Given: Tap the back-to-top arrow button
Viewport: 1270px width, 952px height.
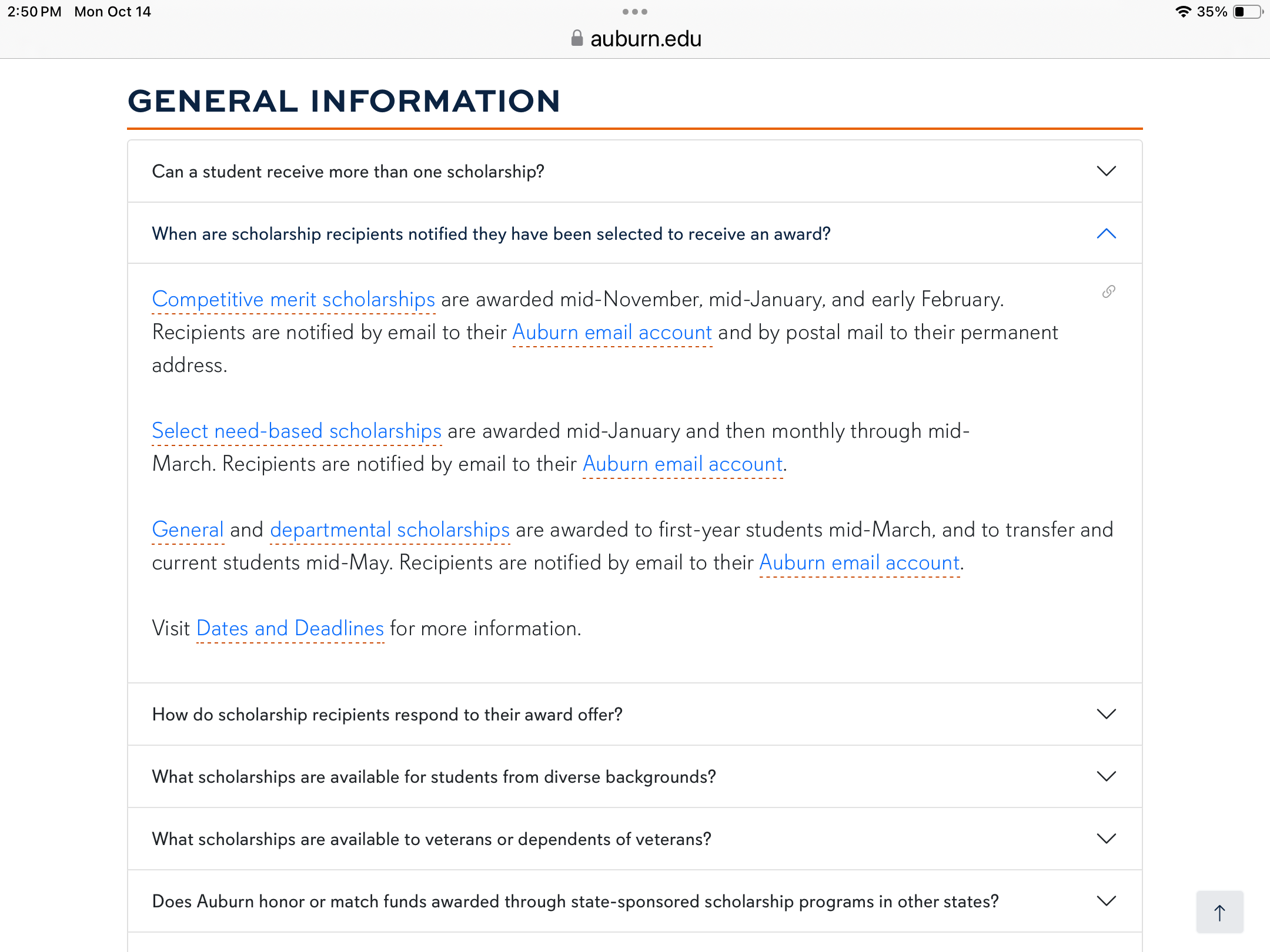Looking at the screenshot, I should [1219, 913].
